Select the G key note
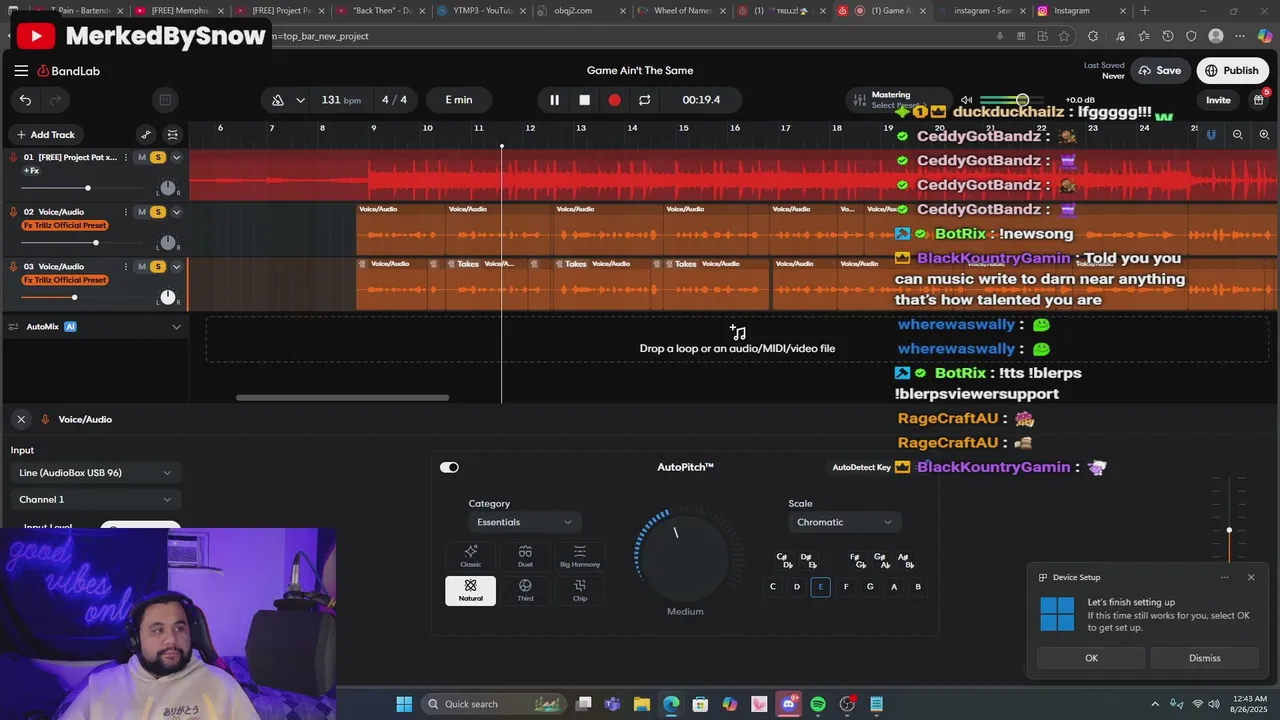The width and height of the screenshot is (1280, 720). [x=870, y=587]
